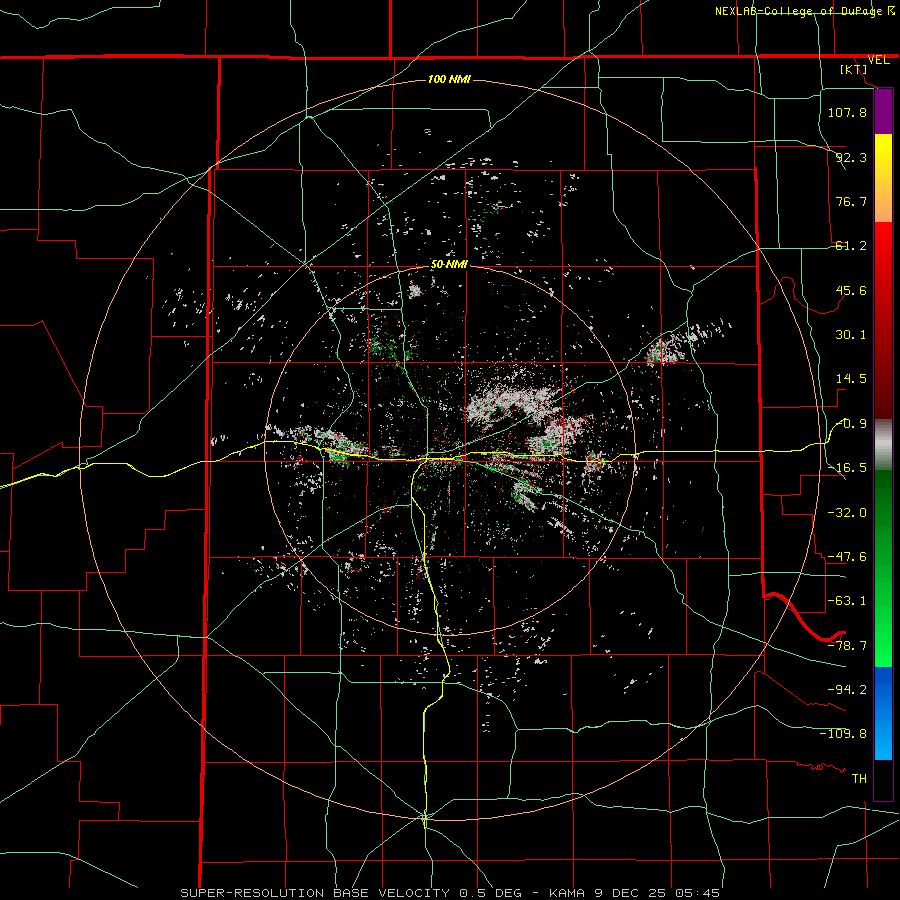Click the 61.2 velocity scale value
Screen dimensions: 900x900
tap(851, 246)
